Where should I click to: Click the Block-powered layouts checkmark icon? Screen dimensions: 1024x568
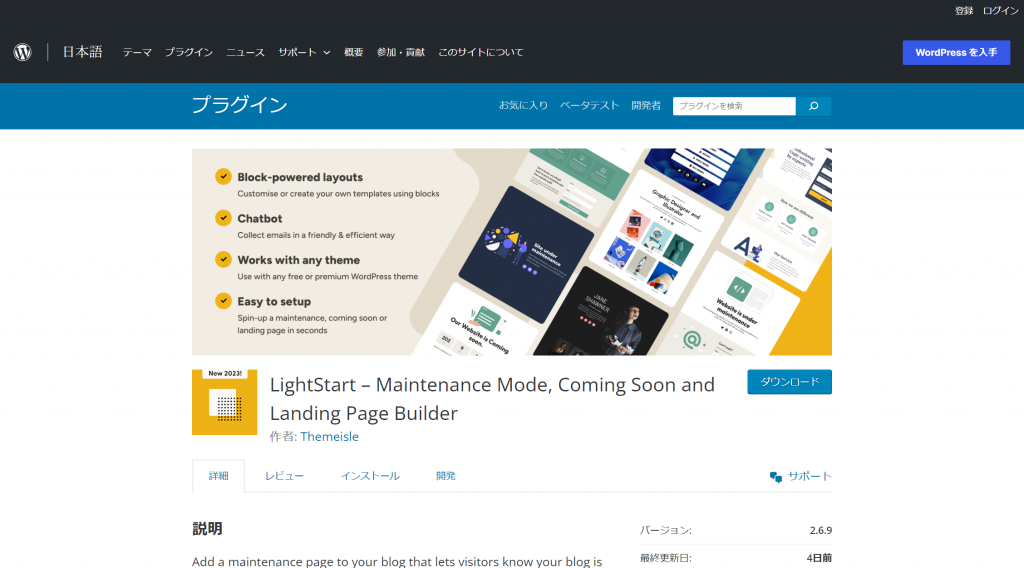click(x=223, y=176)
